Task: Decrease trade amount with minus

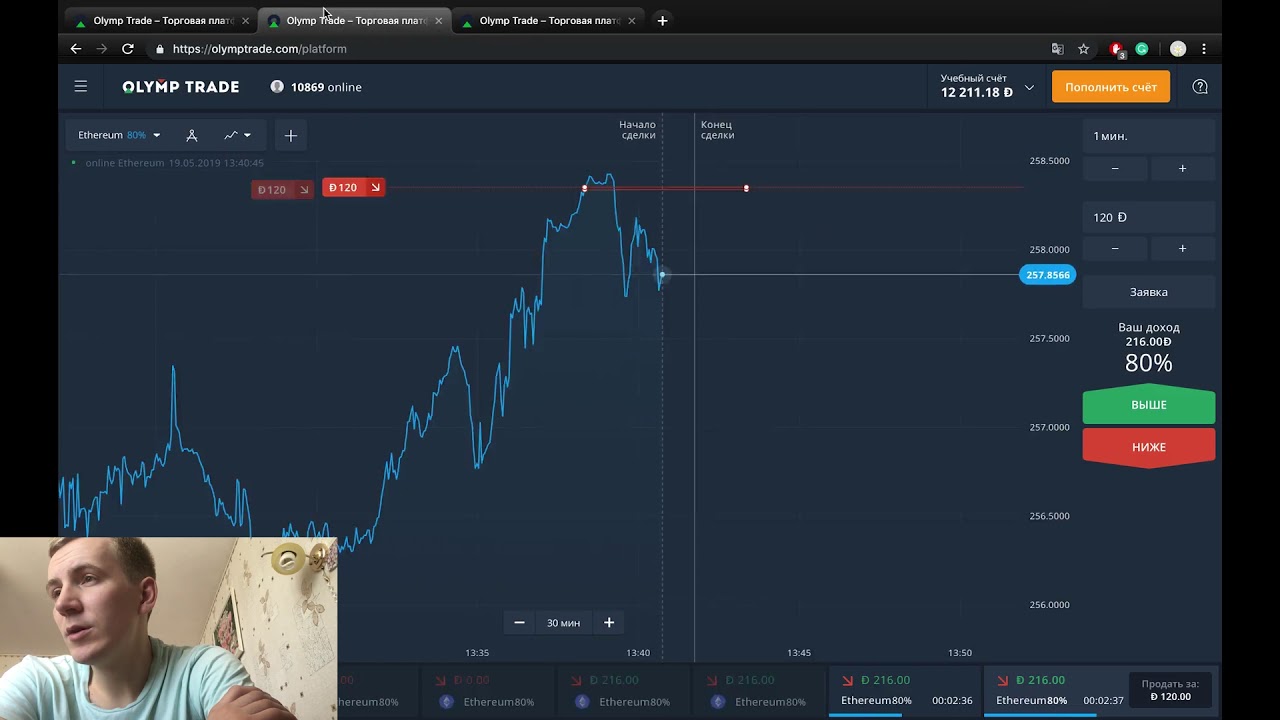Action: 1115,248
